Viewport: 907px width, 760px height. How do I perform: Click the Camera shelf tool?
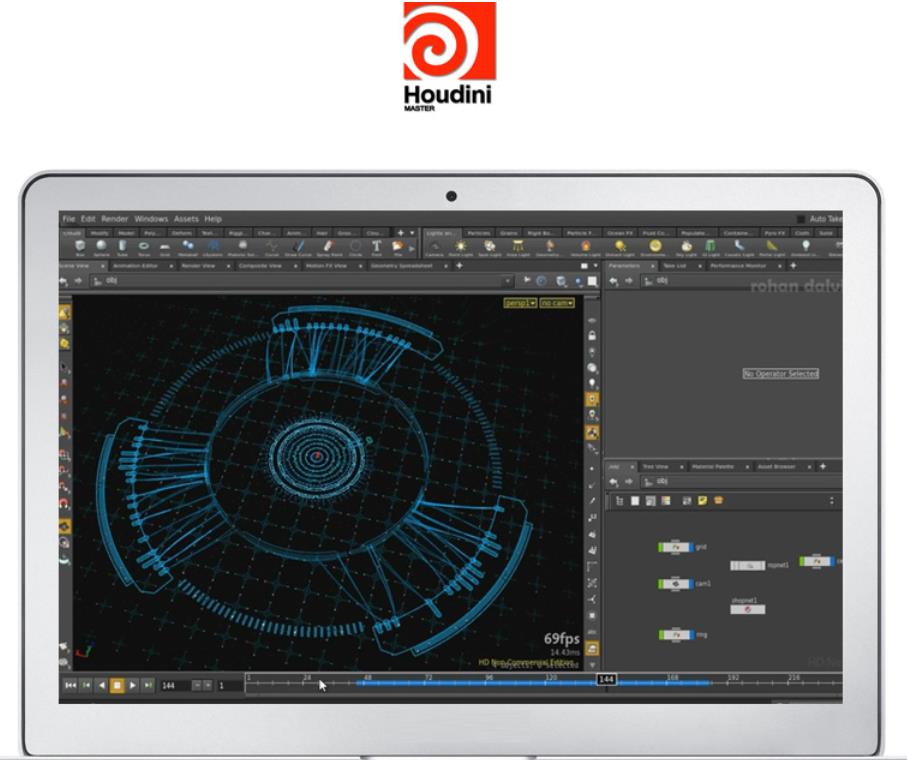click(x=434, y=246)
